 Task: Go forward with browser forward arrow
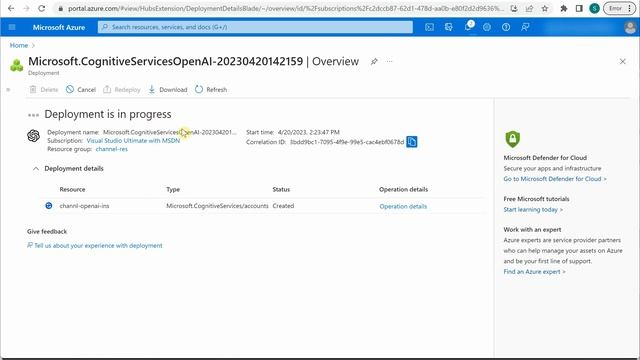click(x=26, y=8)
